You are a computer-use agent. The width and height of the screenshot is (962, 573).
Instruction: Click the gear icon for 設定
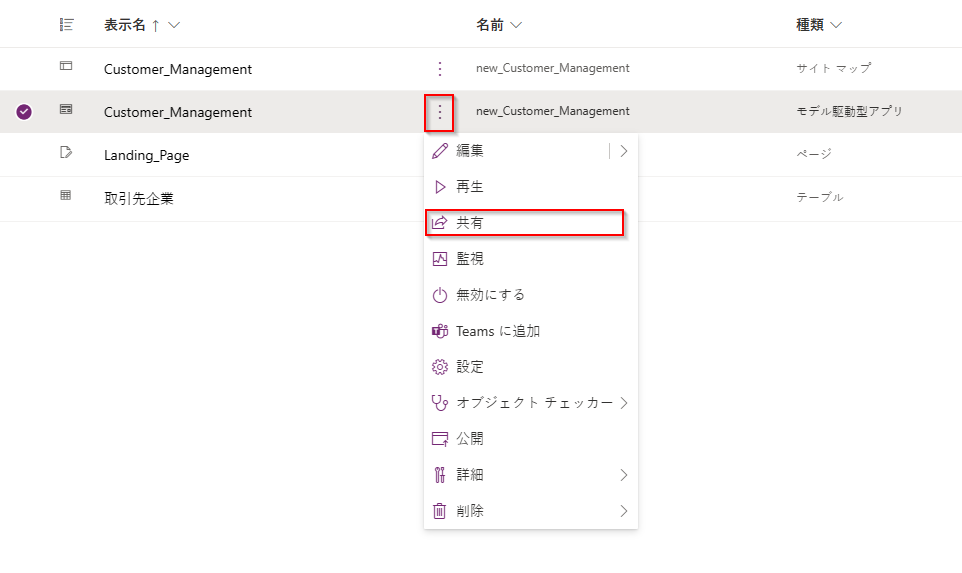[x=439, y=367]
